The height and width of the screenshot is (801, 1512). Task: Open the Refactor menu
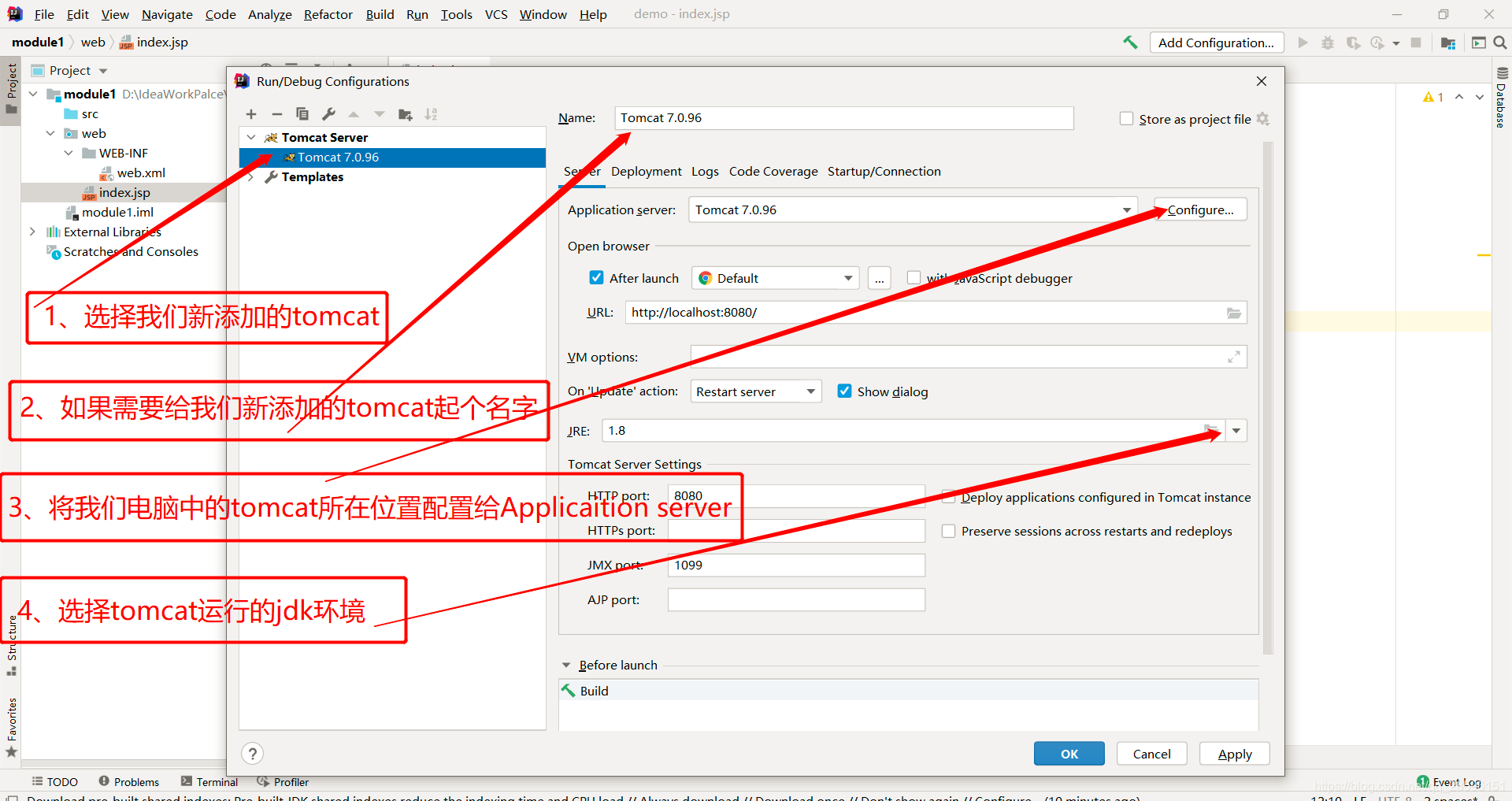click(x=328, y=14)
